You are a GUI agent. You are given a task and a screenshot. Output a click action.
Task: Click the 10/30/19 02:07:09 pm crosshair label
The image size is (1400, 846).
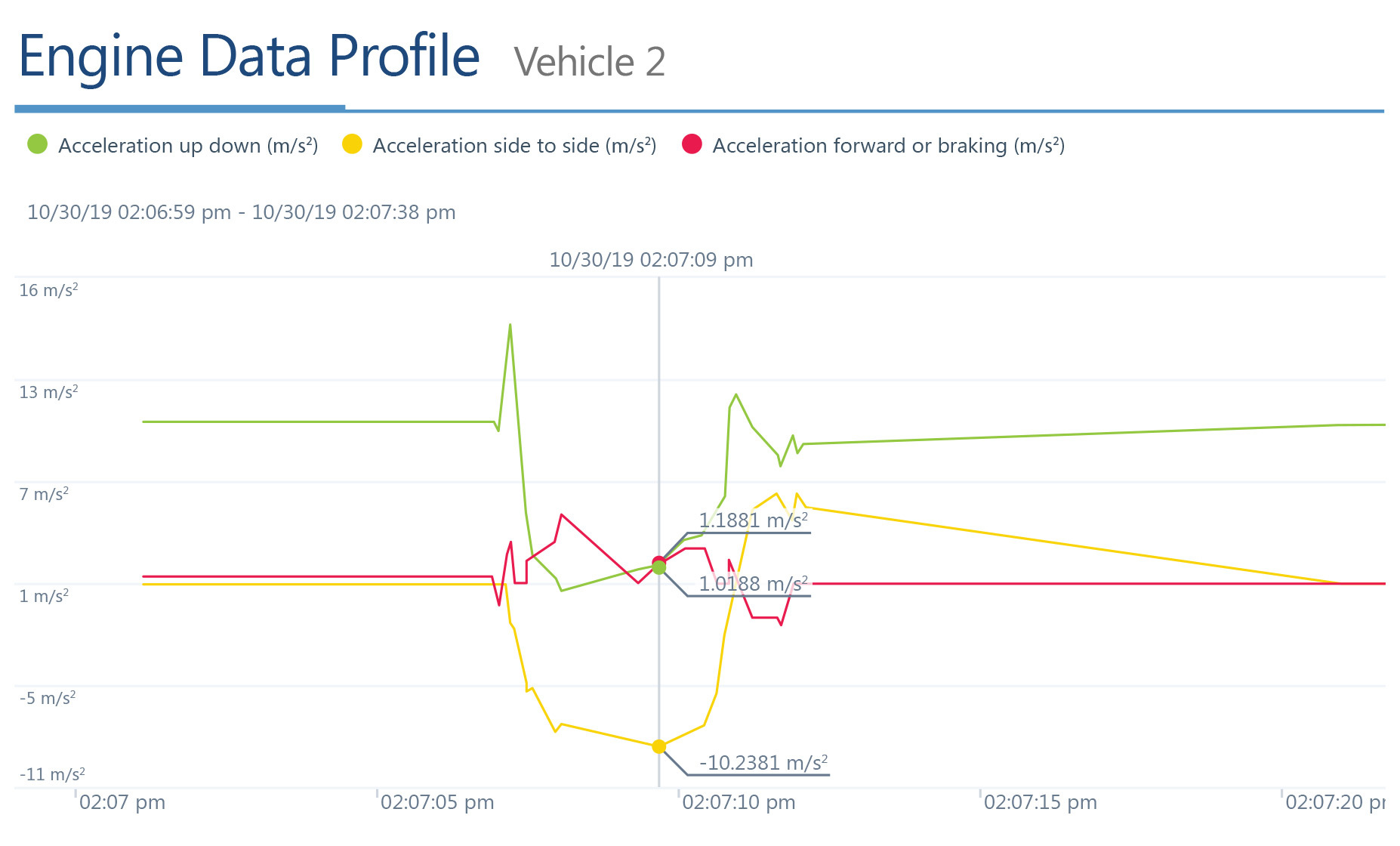pos(651,259)
